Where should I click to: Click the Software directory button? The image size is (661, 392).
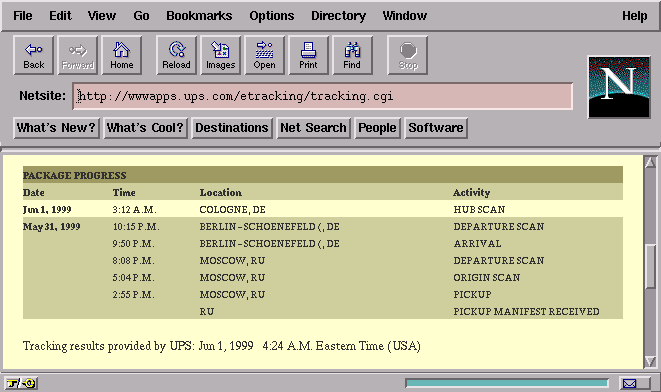click(436, 128)
